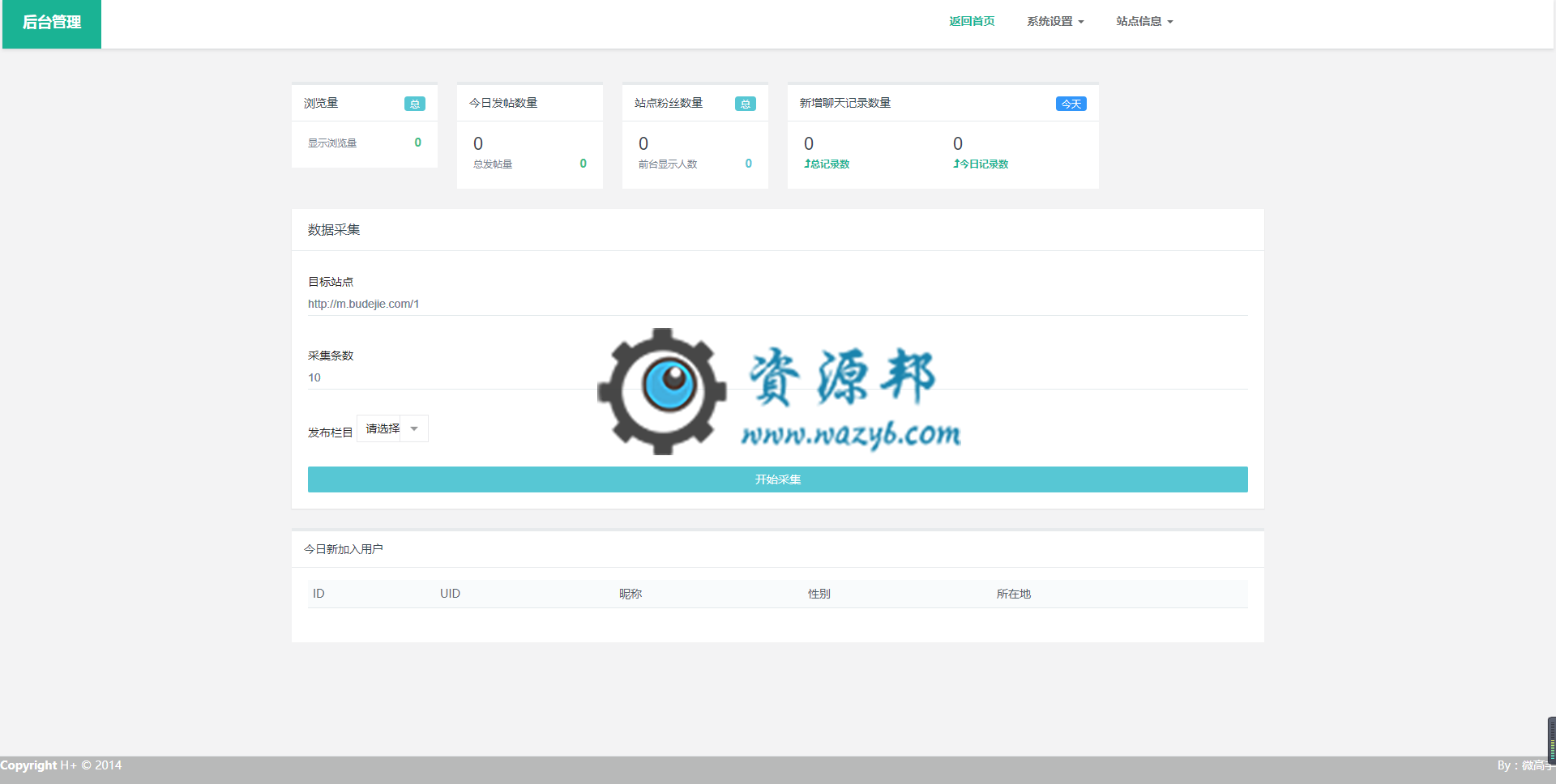
Task: Open the 返回首页 link
Action: click(x=972, y=21)
